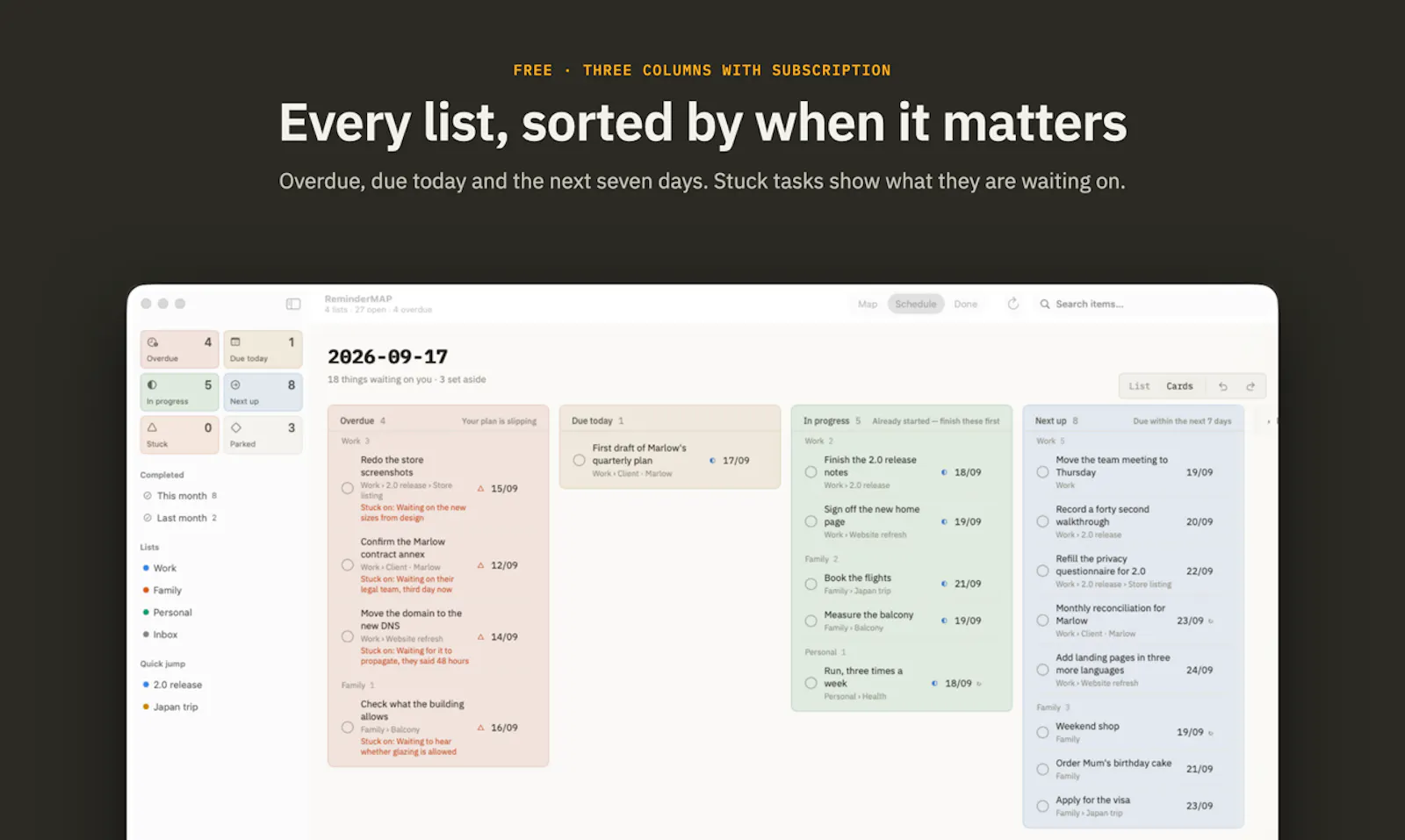This screenshot has height=840, width=1405.
Task: Open This month completed items
Action: [x=180, y=496]
